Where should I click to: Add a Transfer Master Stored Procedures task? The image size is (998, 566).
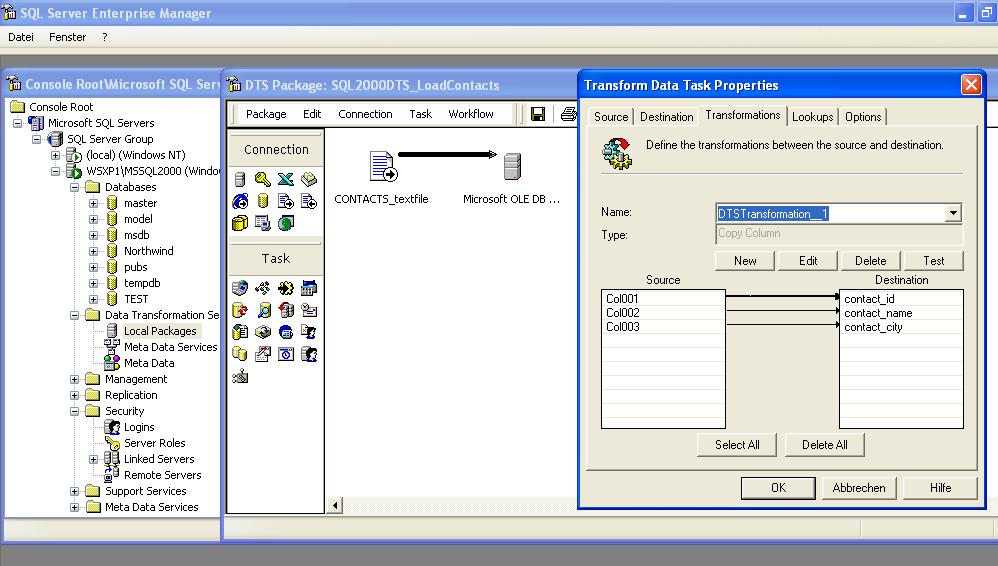pyautogui.click(x=263, y=354)
